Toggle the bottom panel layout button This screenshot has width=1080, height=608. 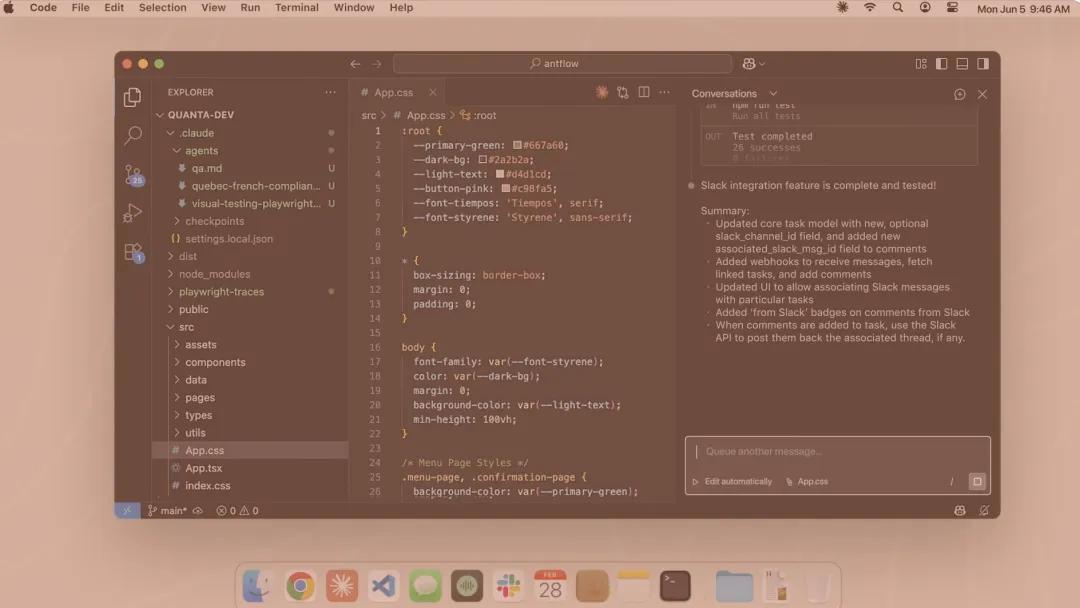(962, 64)
